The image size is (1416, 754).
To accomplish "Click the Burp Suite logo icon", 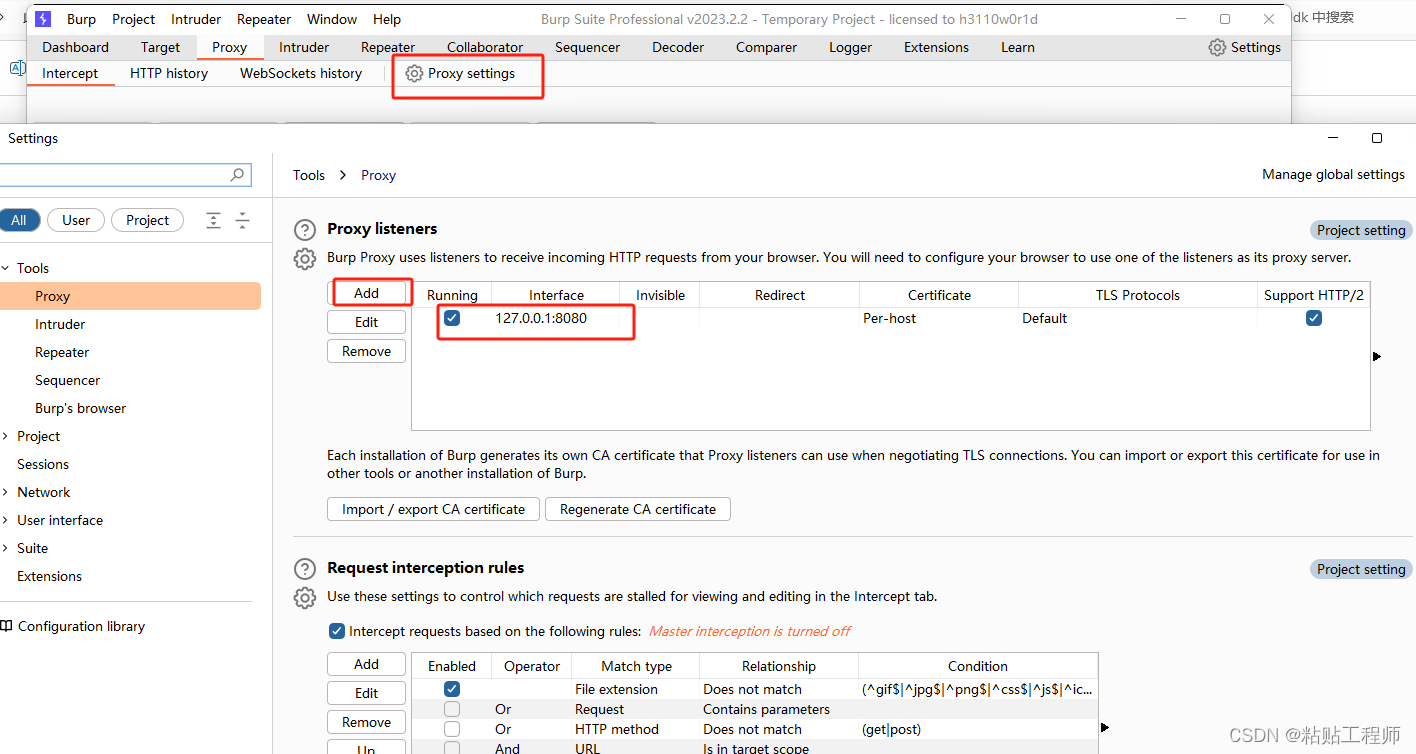I will (43, 19).
